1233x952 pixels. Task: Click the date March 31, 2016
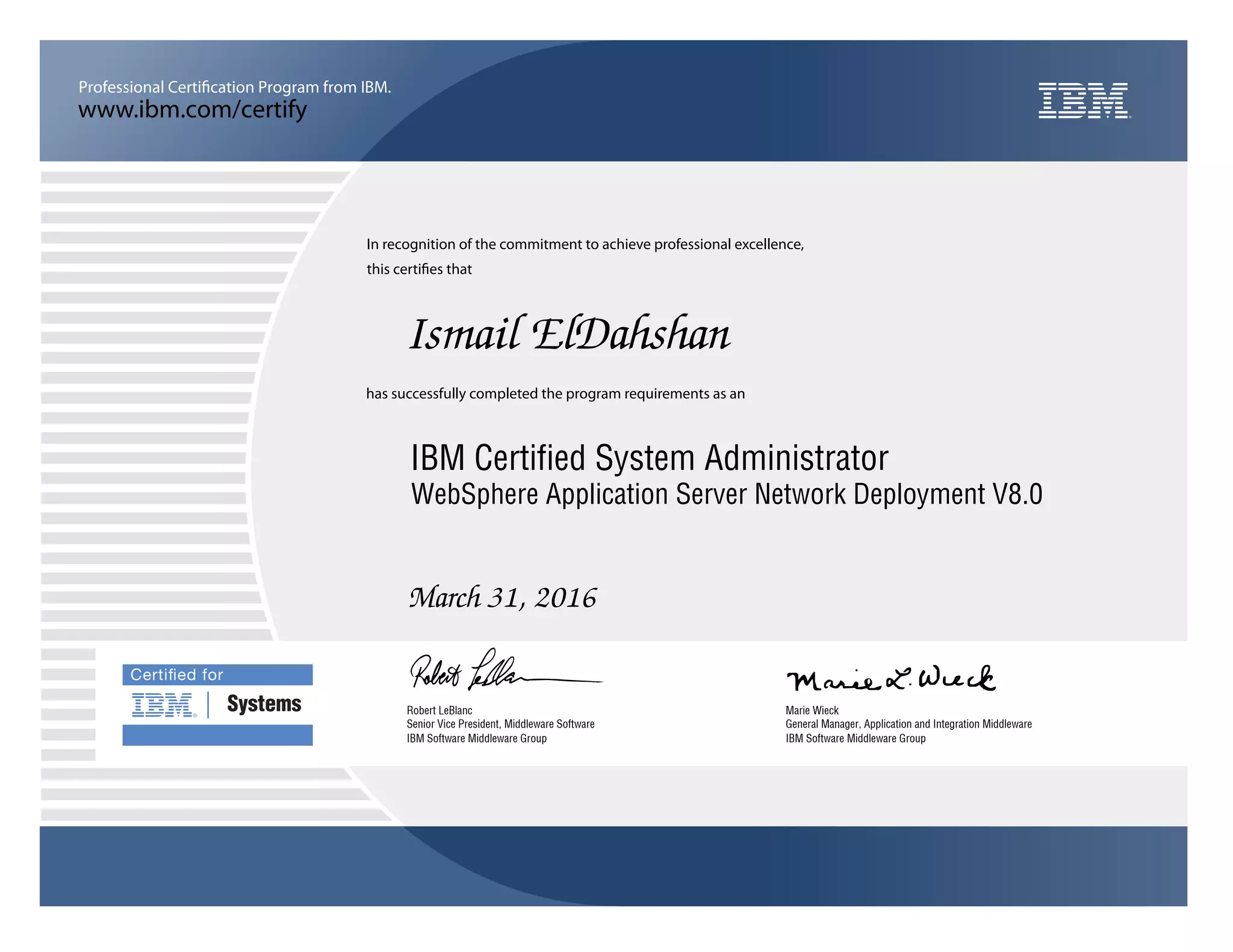[x=503, y=598]
